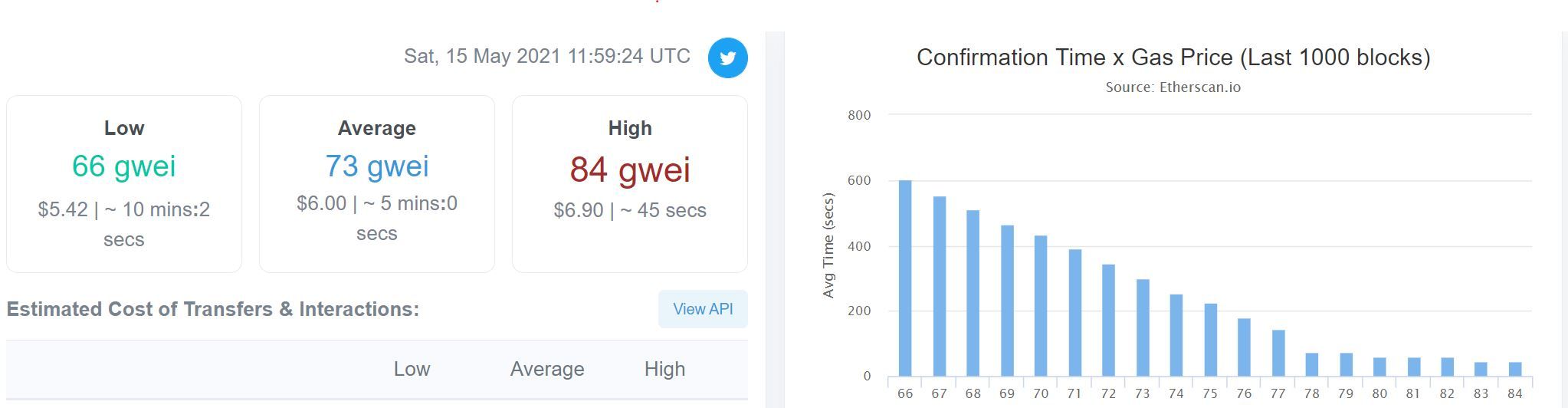Open the View API button
Image resolution: width=1568 pixels, height=408 pixels.
point(703,309)
